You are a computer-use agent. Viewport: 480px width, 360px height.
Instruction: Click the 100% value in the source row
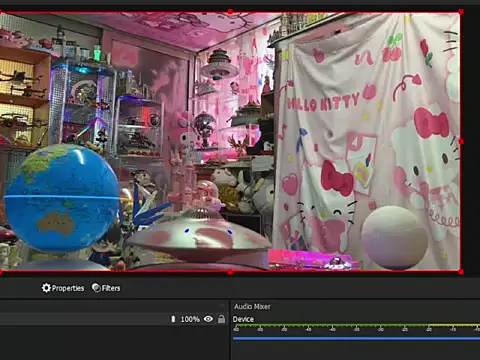[190, 319]
